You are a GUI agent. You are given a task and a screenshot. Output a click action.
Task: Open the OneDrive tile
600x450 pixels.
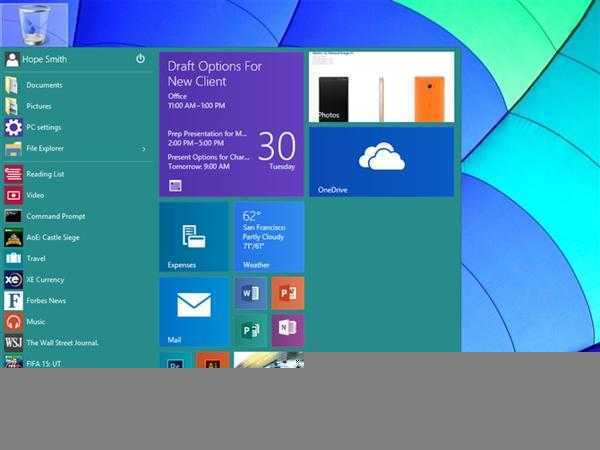pos(382,161)
